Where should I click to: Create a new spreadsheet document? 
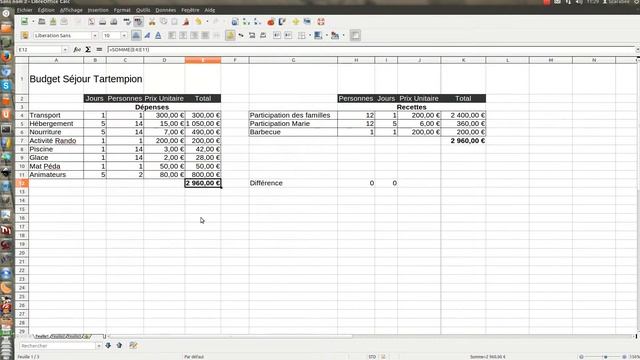(x=24, y=22)
